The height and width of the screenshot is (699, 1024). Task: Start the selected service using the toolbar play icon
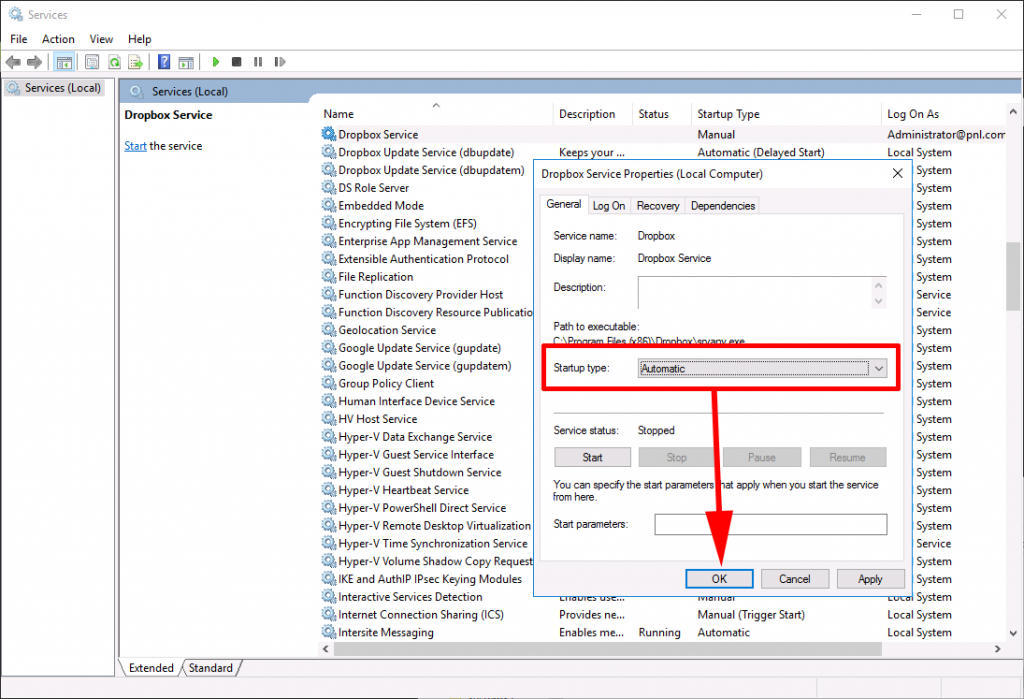click(x=216, y=62)
